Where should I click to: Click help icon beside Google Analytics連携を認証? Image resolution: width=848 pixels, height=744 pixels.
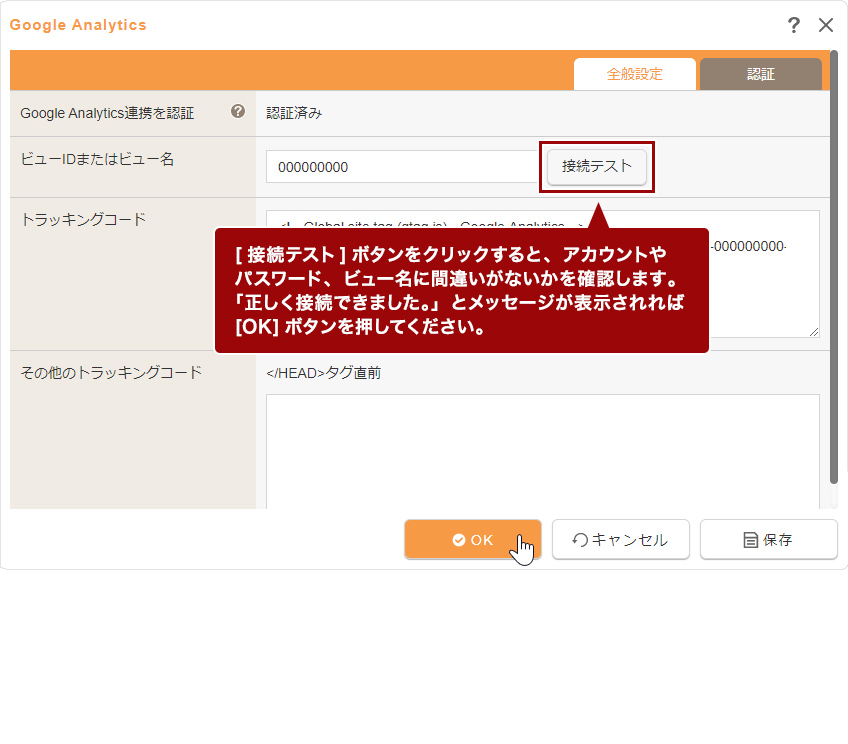(x=238, y=111)
